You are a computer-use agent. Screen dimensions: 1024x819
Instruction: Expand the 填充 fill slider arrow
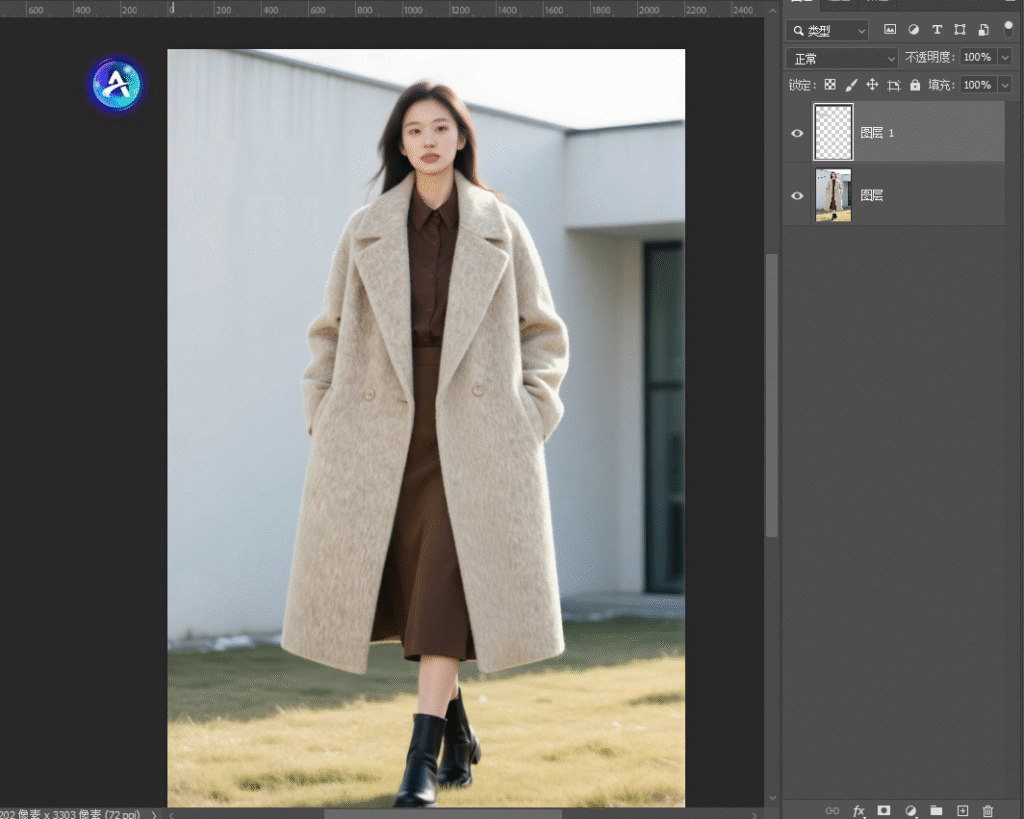(1005, 85)
